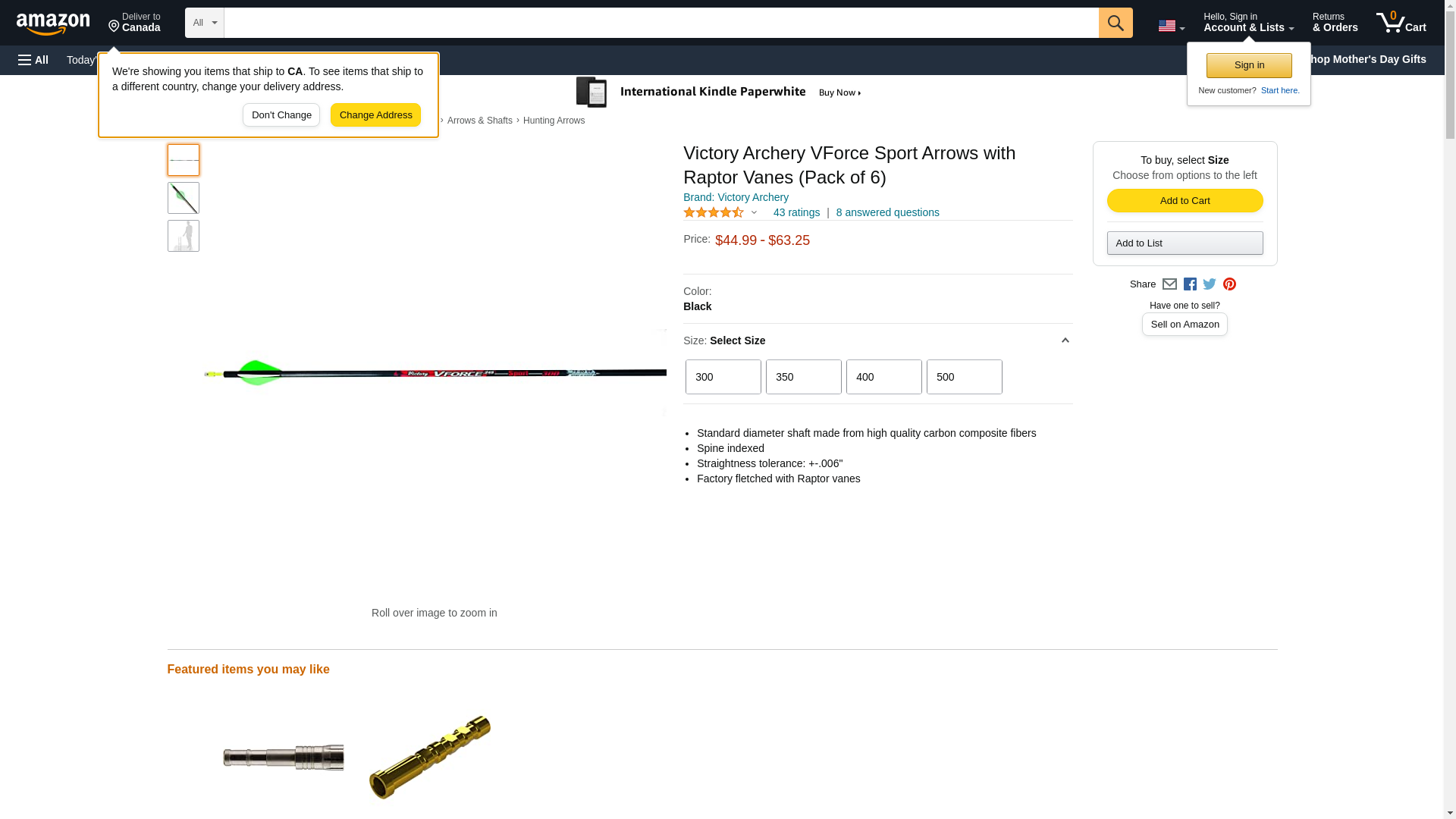Share product on Twitter icon
The width and height of the screenshot is (1456, 819).
[x=1210, y=284]
